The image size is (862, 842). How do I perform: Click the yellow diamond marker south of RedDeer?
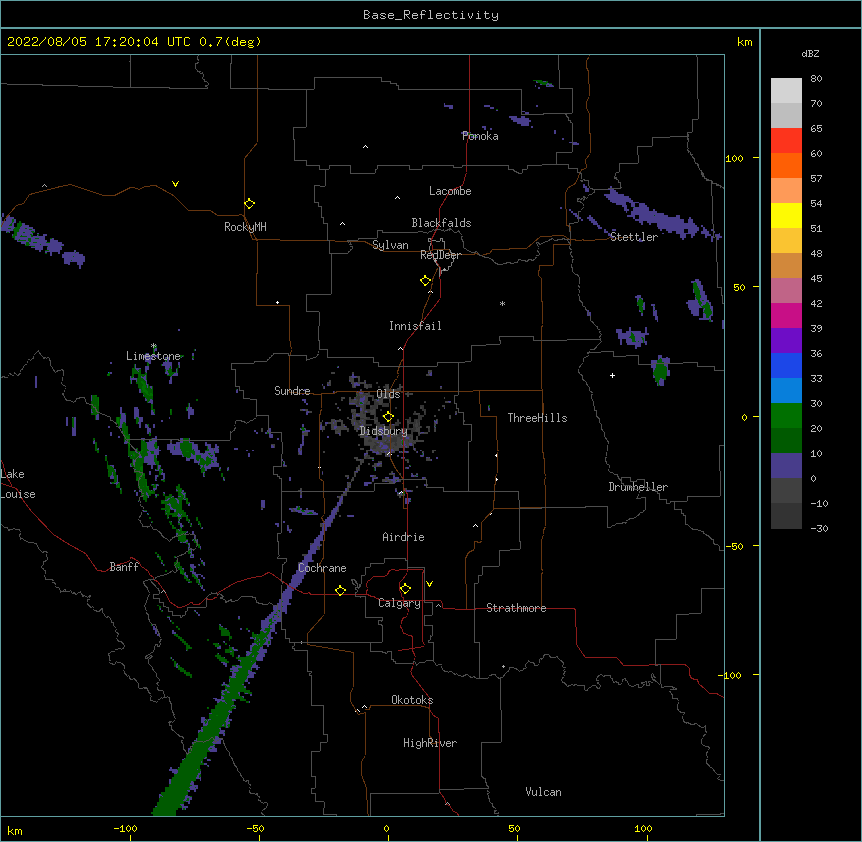(426, 281)
